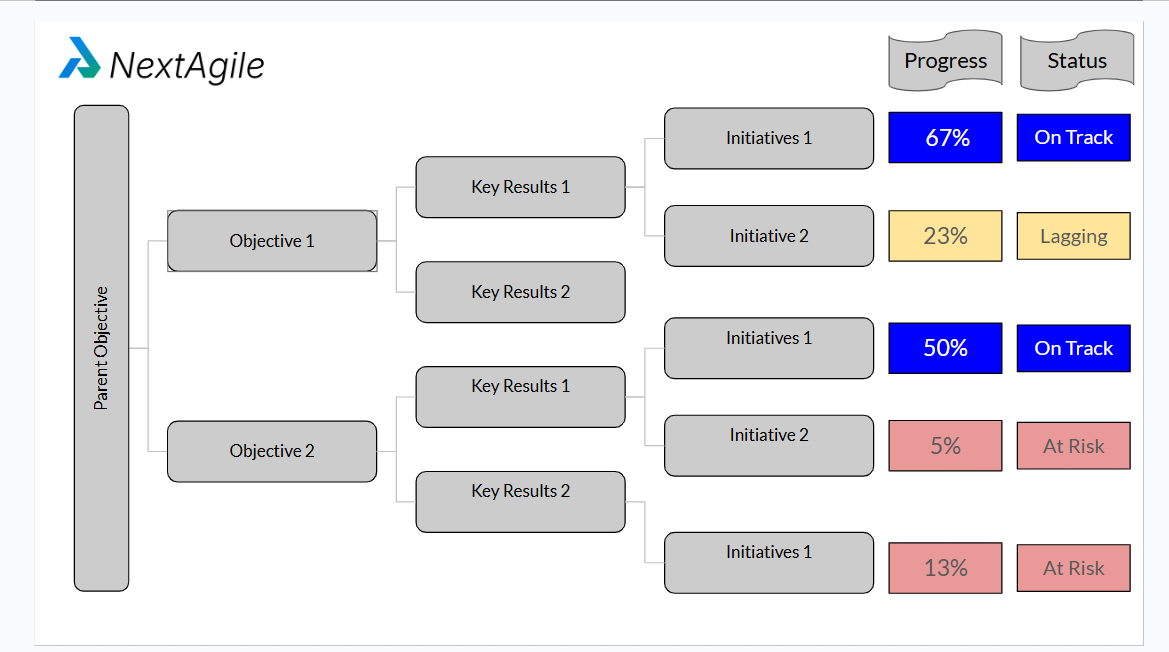1169x652 pixels.
Task: Select the Progress header banner
Action: coord(945,61)
